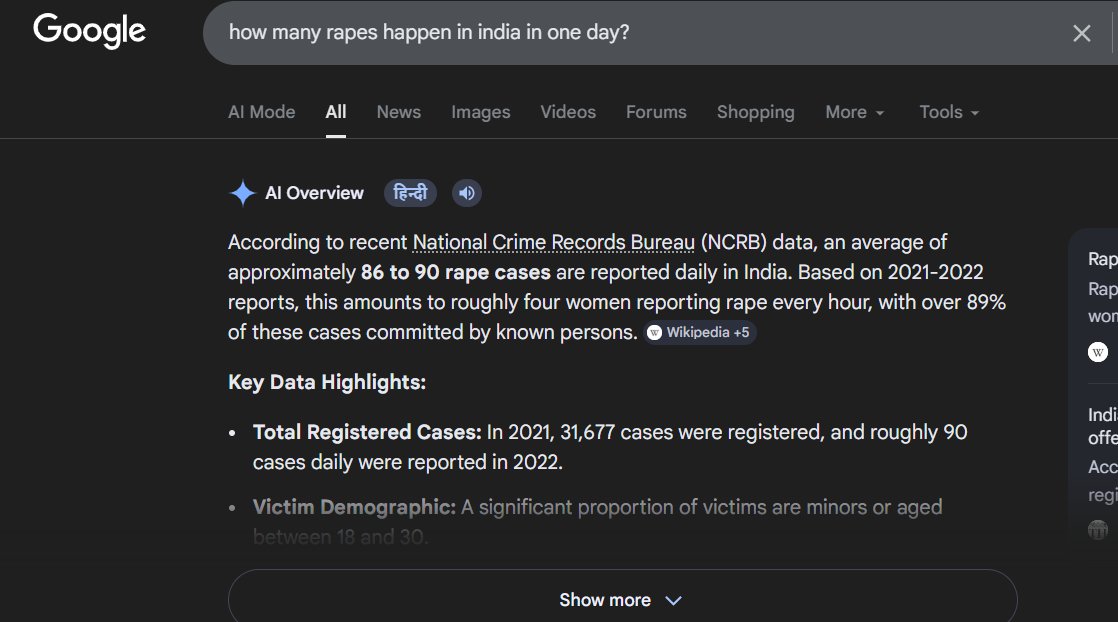
Task: Click the AI Overview sparkle icon
Action: click(242, 193)
